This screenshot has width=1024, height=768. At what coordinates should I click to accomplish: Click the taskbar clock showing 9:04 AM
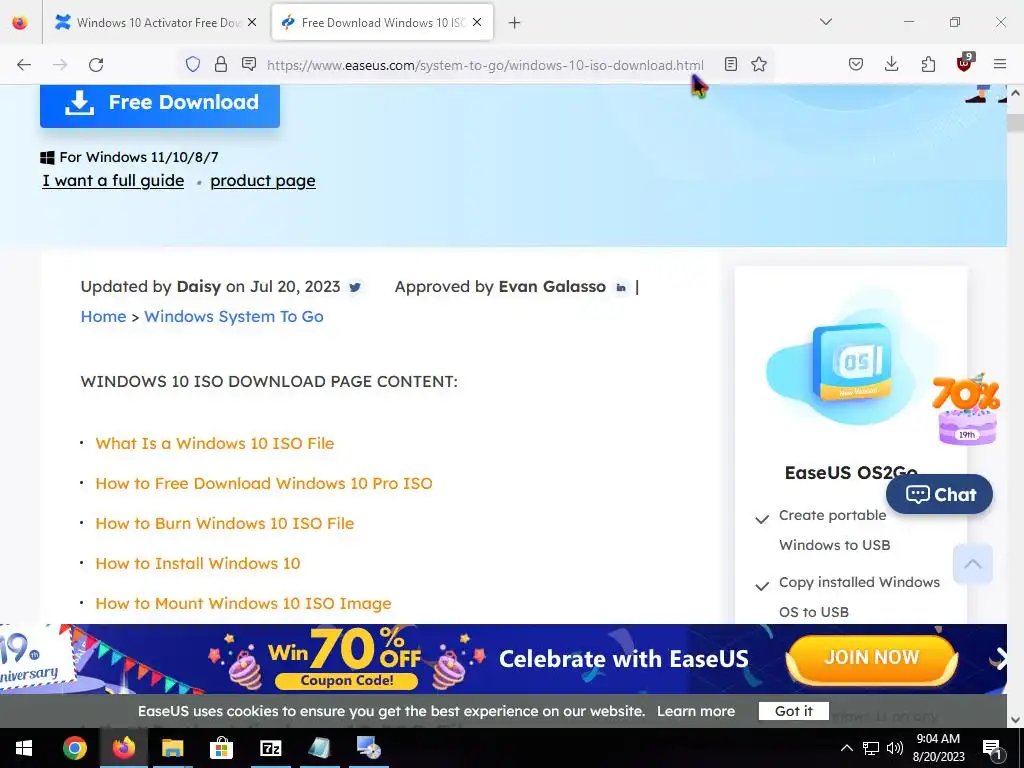click(938, 748)
